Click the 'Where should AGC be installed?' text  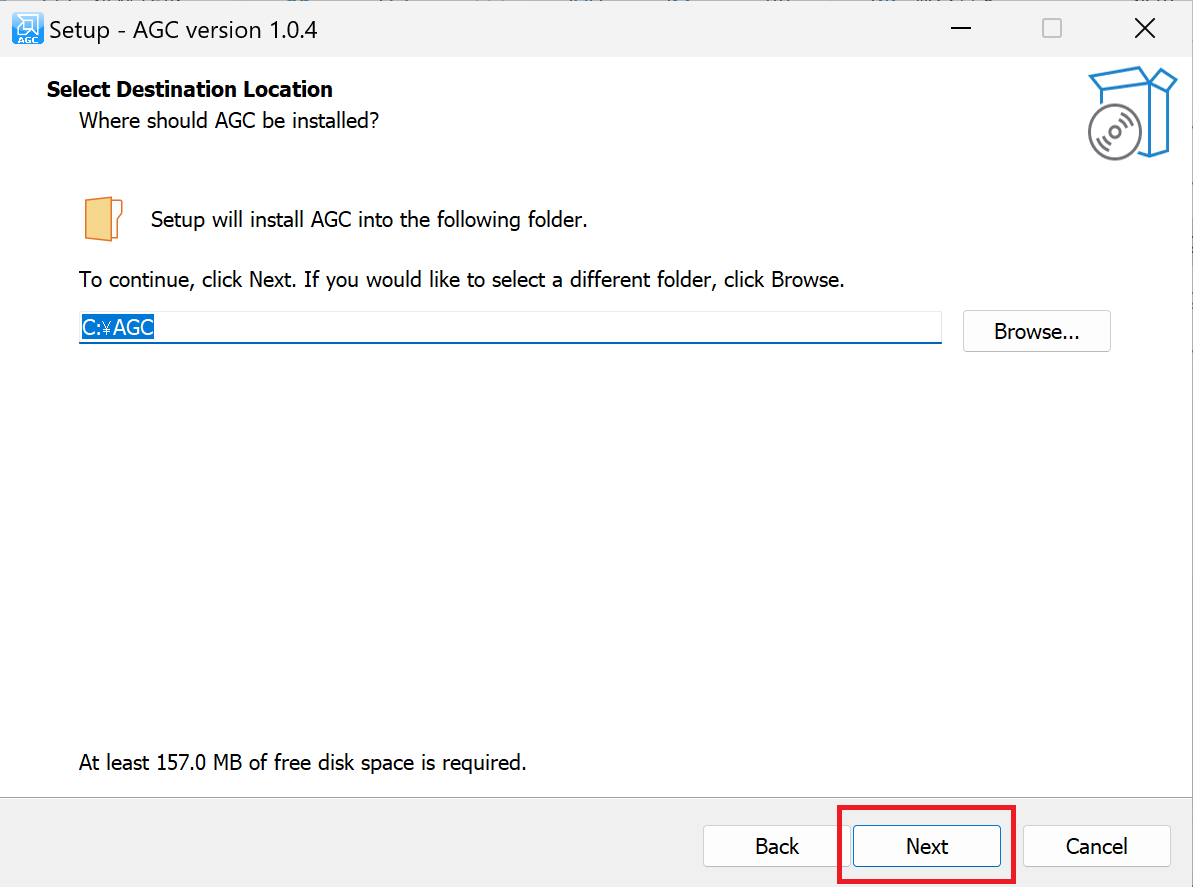point(229,121)
